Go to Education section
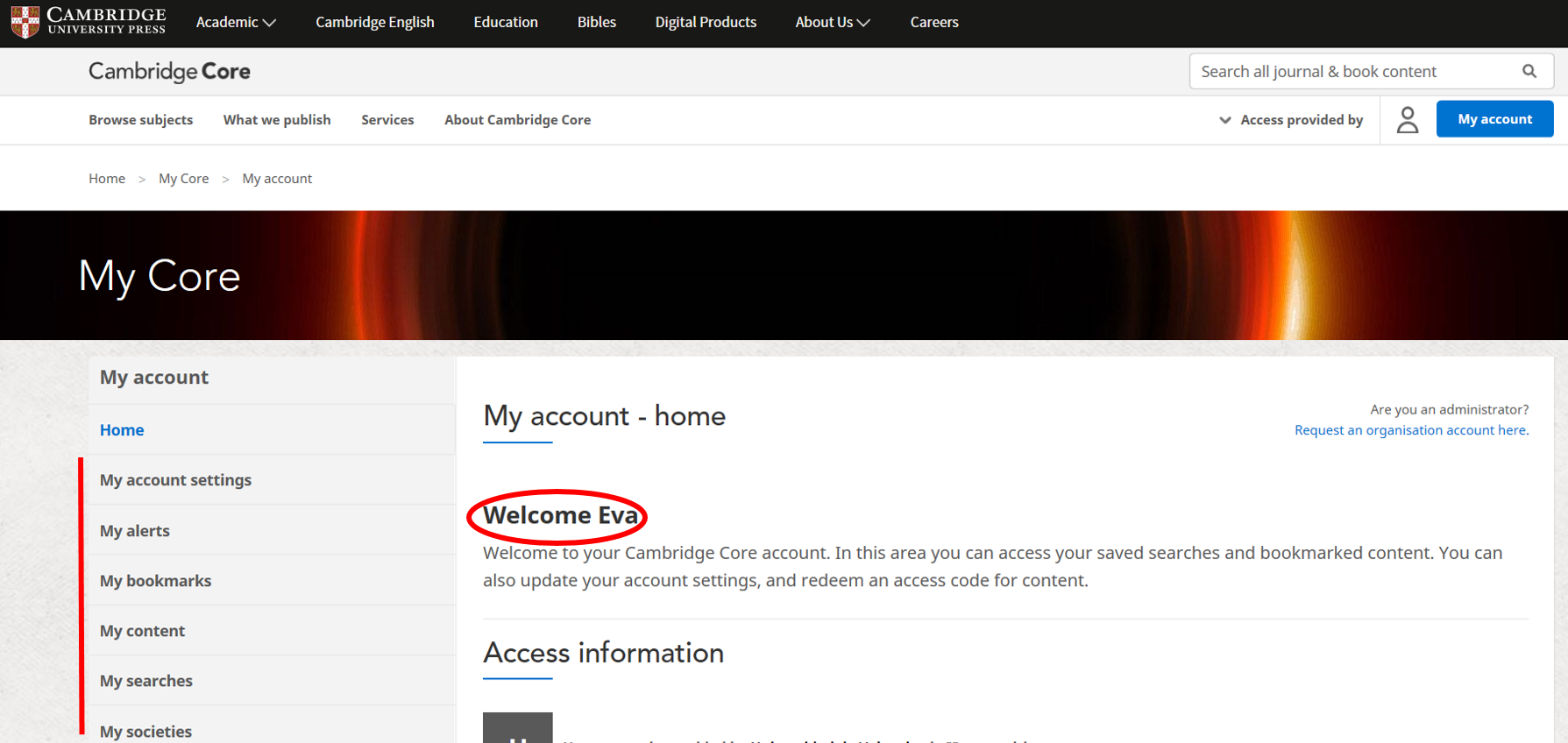The width and height of the screenshot is (1568, 743). tap(506, 22)
